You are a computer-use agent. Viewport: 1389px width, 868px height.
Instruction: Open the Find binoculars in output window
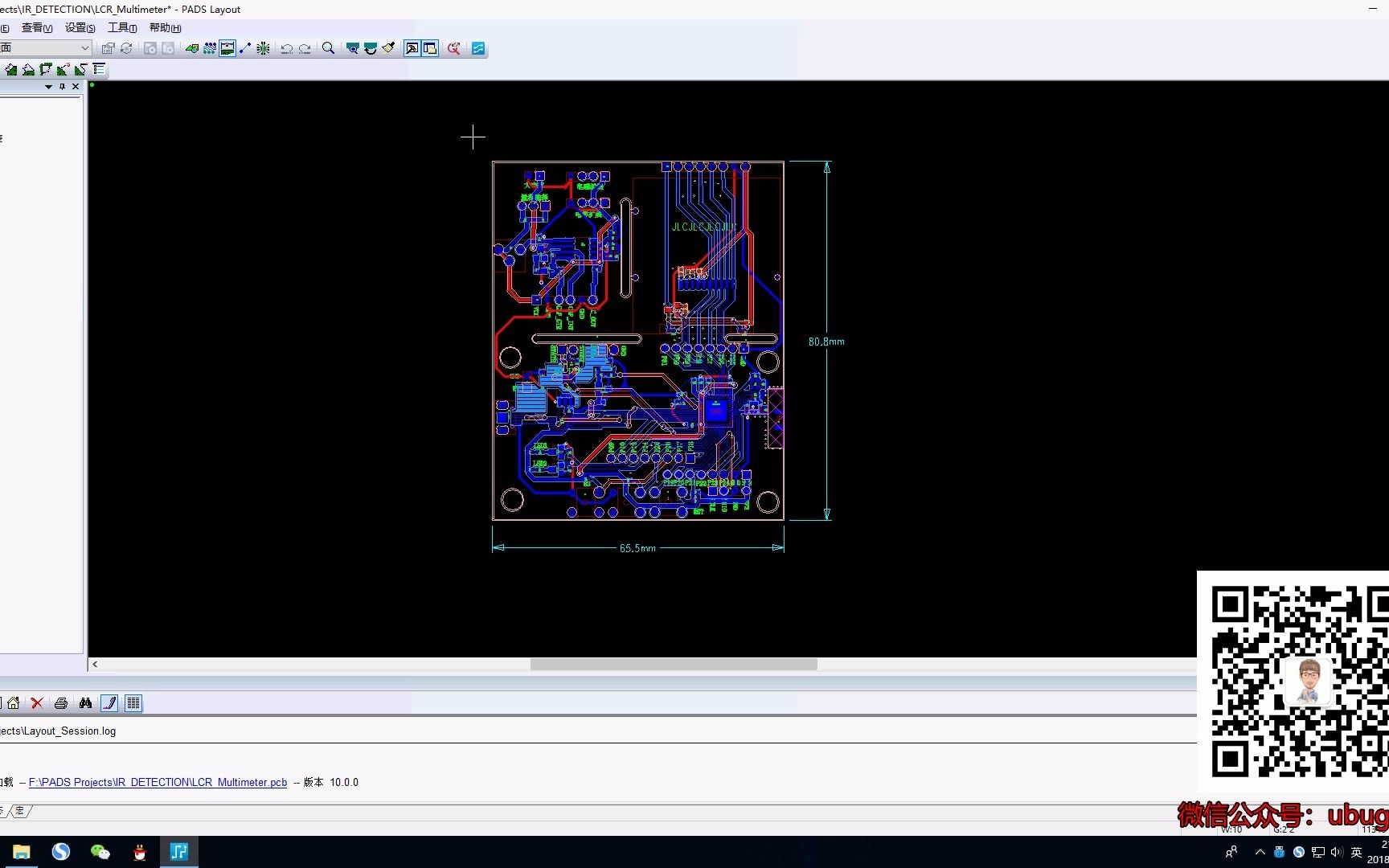coord(85,703)
